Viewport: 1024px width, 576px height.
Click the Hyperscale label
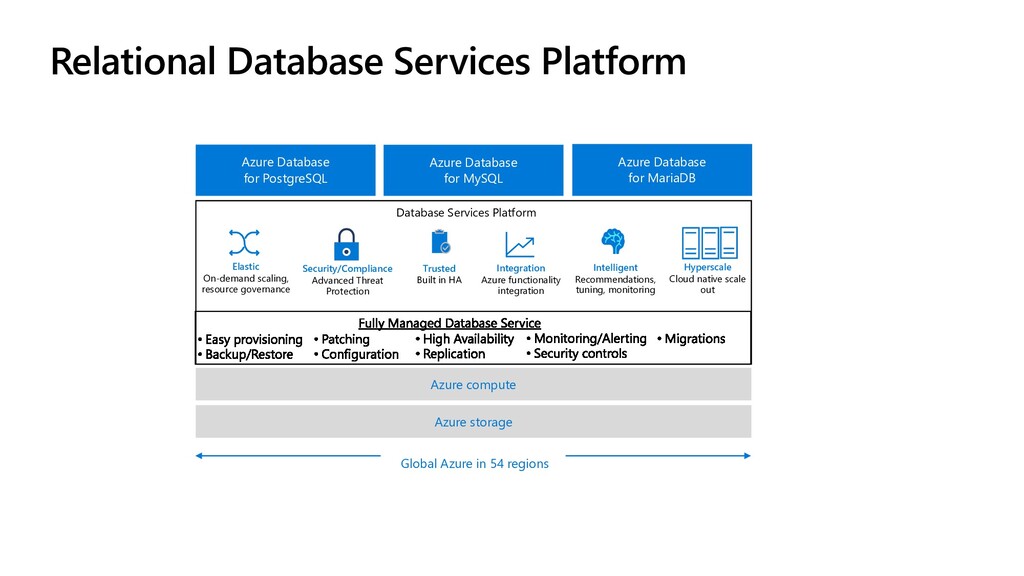(707, 267)
